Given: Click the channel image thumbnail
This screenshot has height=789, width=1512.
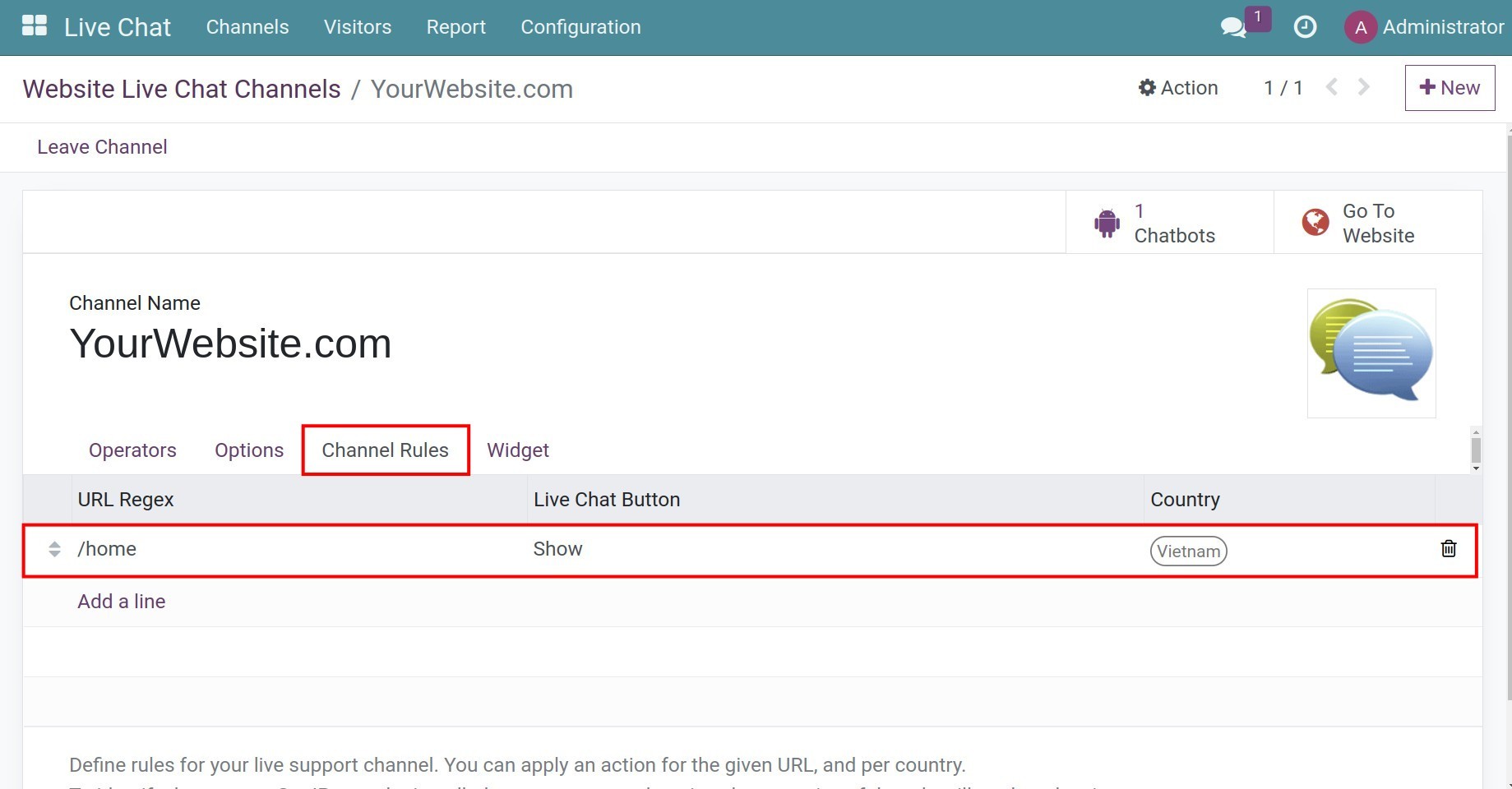Looking at the screenshot, I should pos(1370,353).
